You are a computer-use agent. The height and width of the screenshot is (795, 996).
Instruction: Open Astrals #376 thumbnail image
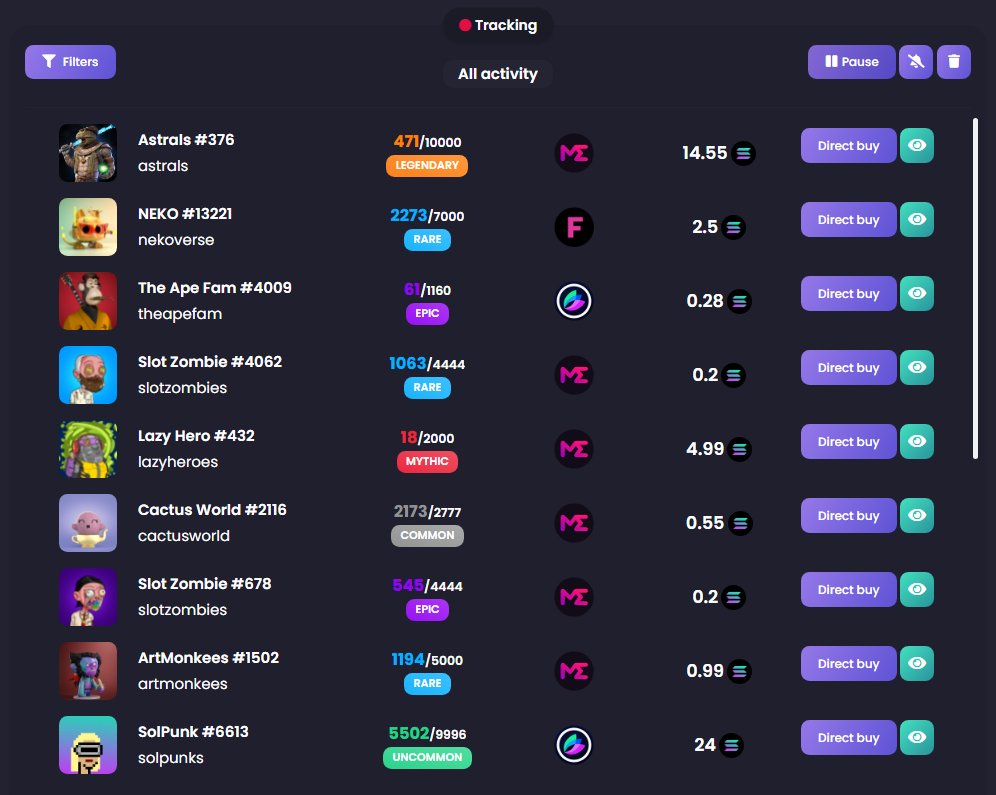click(x=88, y=153)
